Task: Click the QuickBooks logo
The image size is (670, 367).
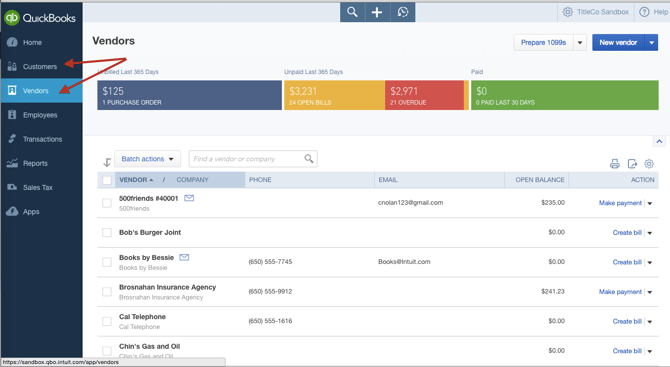Action: click(40, 18)
